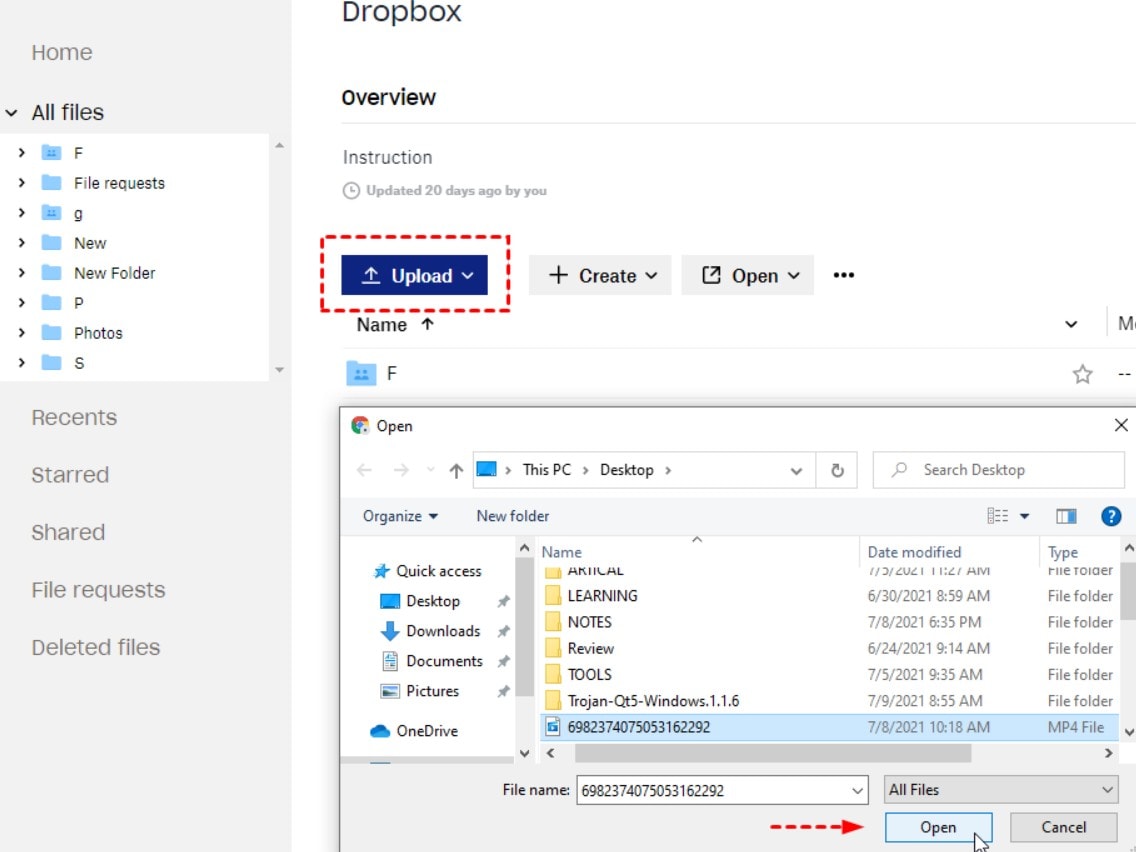
Task: Click Up one level arrow in dialog
Action: point(456,470)
